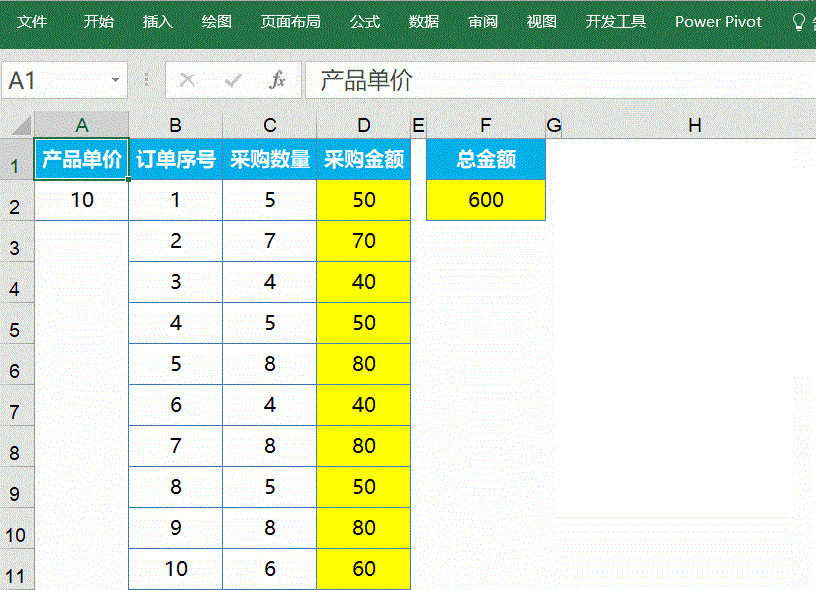Open the 视图 ribbon tab

click(x=542, y=21)
